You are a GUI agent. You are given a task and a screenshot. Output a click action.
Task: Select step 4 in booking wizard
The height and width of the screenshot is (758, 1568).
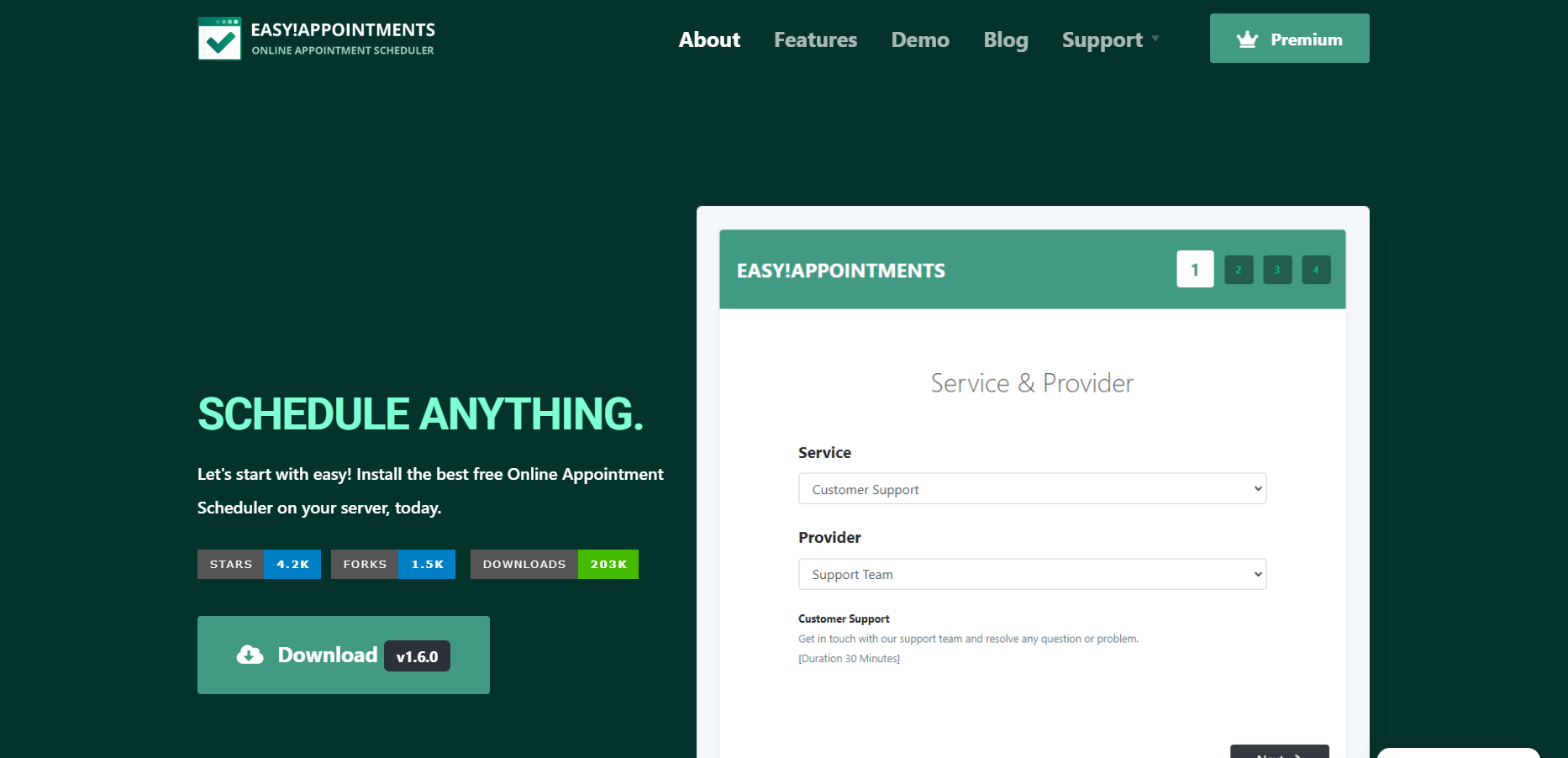1316,270
